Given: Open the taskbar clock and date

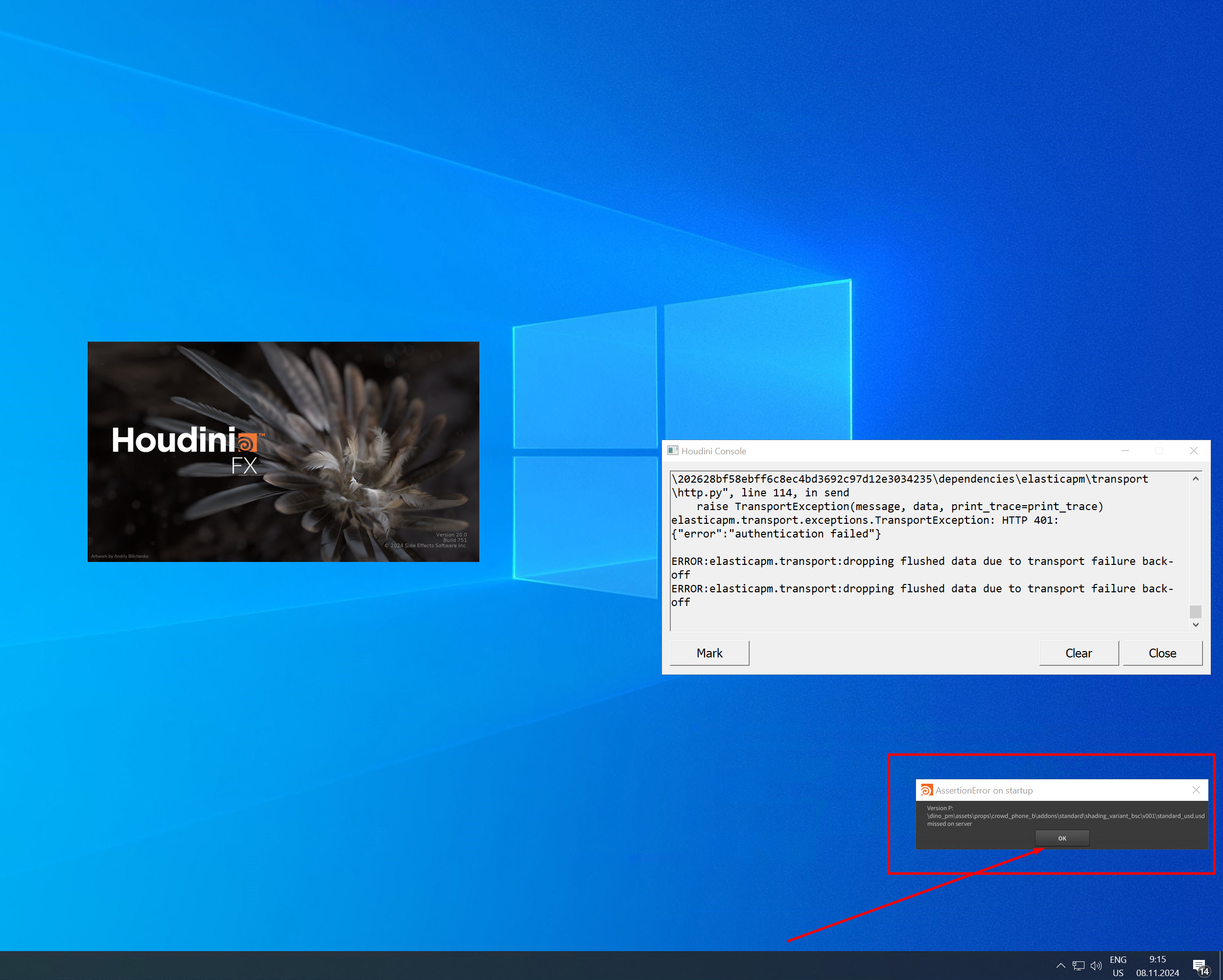Looking at the screenshot, I should click(1157, 966).
